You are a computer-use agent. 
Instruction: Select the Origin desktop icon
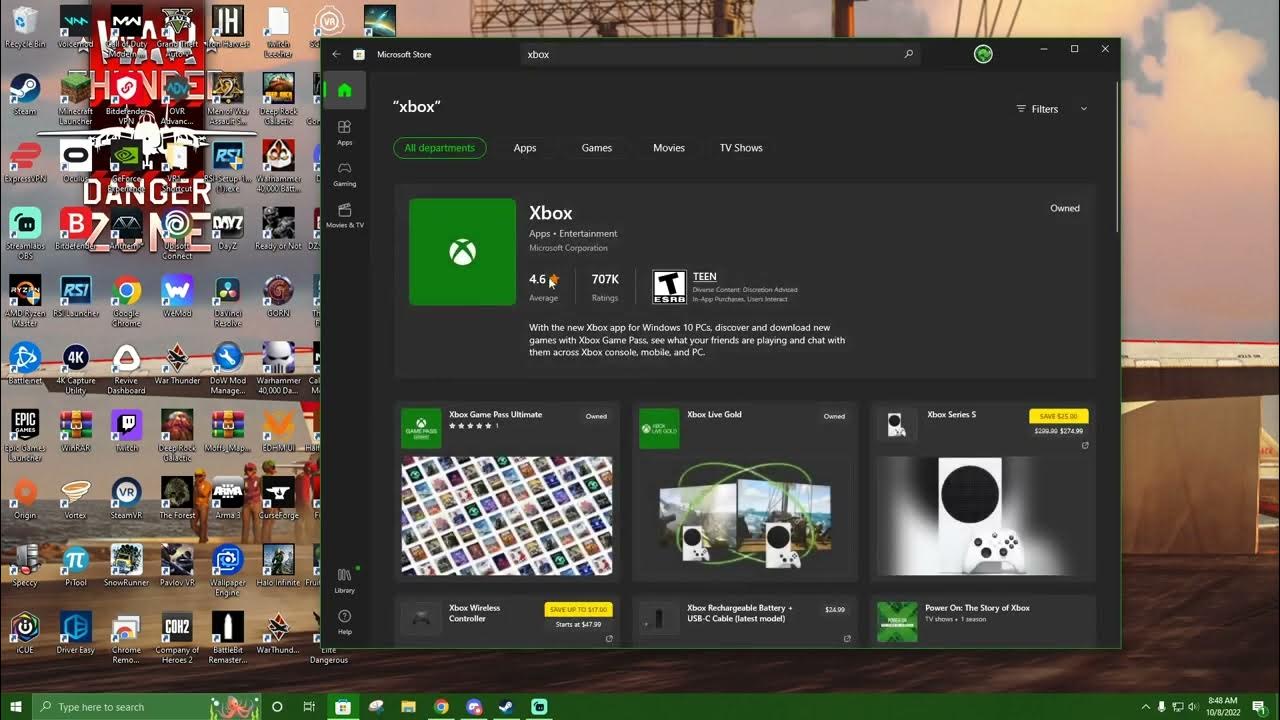pos(25,499)
